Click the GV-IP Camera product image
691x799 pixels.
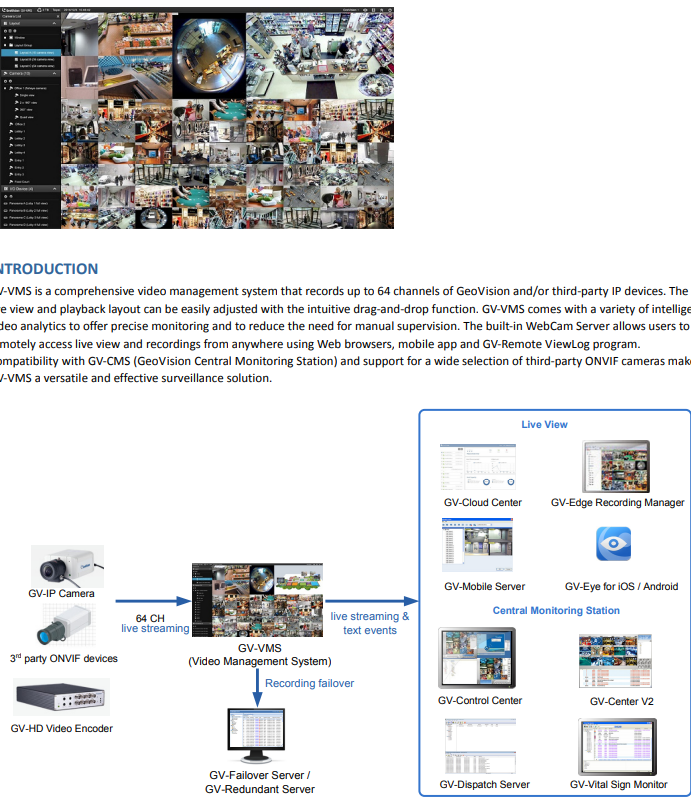coord(67,566)
